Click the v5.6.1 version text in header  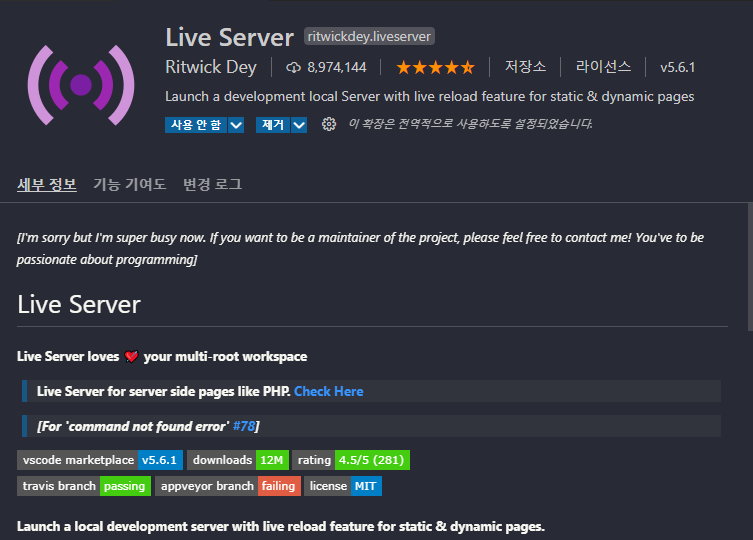(x=678, y=67)
